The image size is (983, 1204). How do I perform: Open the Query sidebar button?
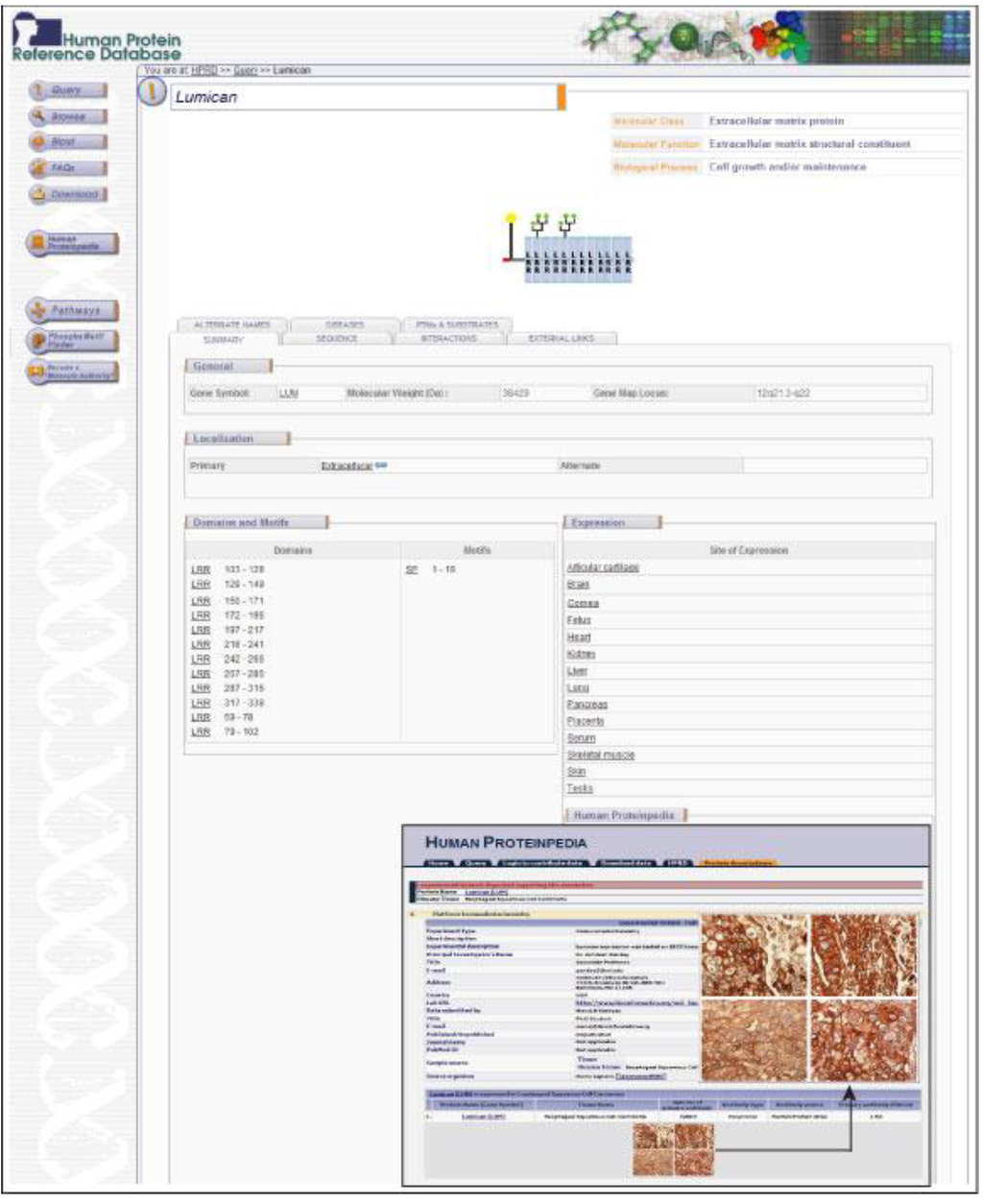[67, 90]
